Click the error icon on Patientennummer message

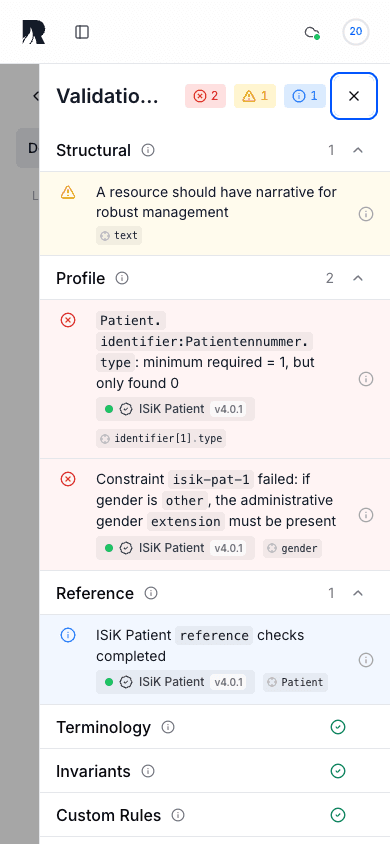[x=68, y=320]
